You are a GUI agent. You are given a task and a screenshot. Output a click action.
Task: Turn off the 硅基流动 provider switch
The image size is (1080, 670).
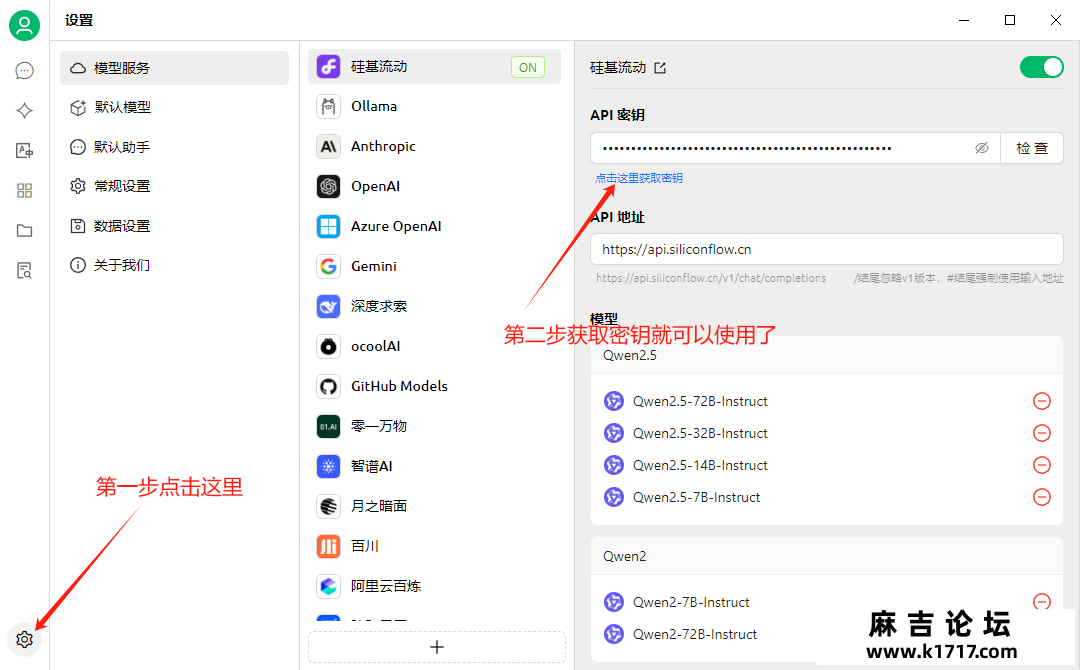coord(1041,67)
